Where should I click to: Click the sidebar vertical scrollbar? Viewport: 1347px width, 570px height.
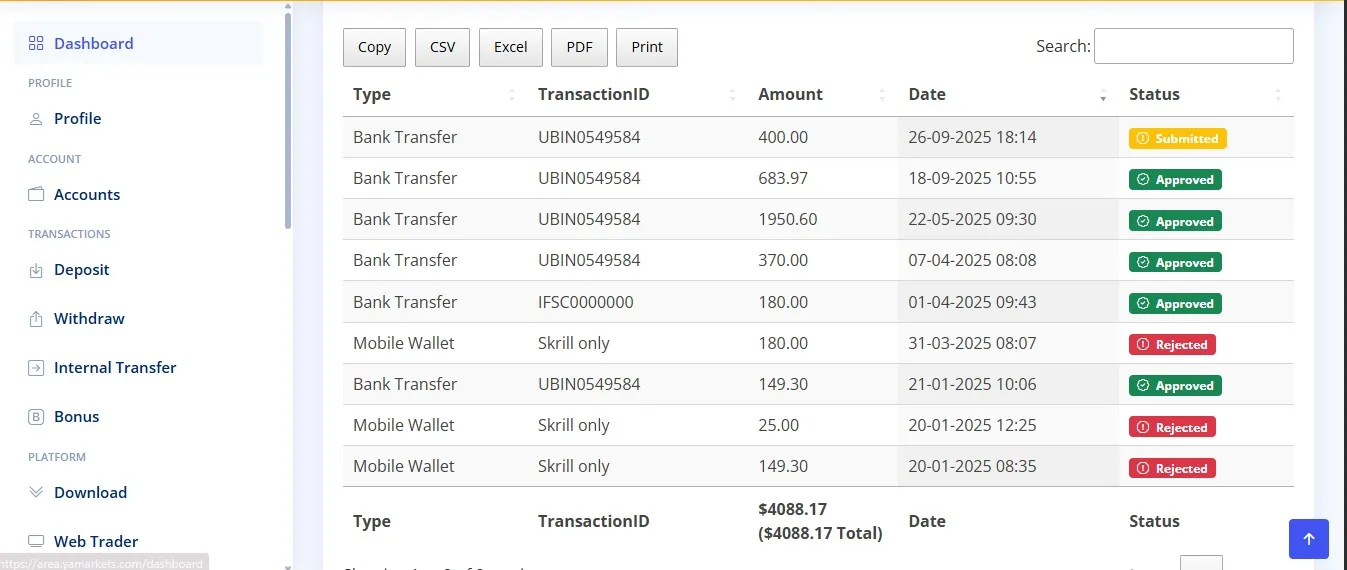tap(289, 120)
